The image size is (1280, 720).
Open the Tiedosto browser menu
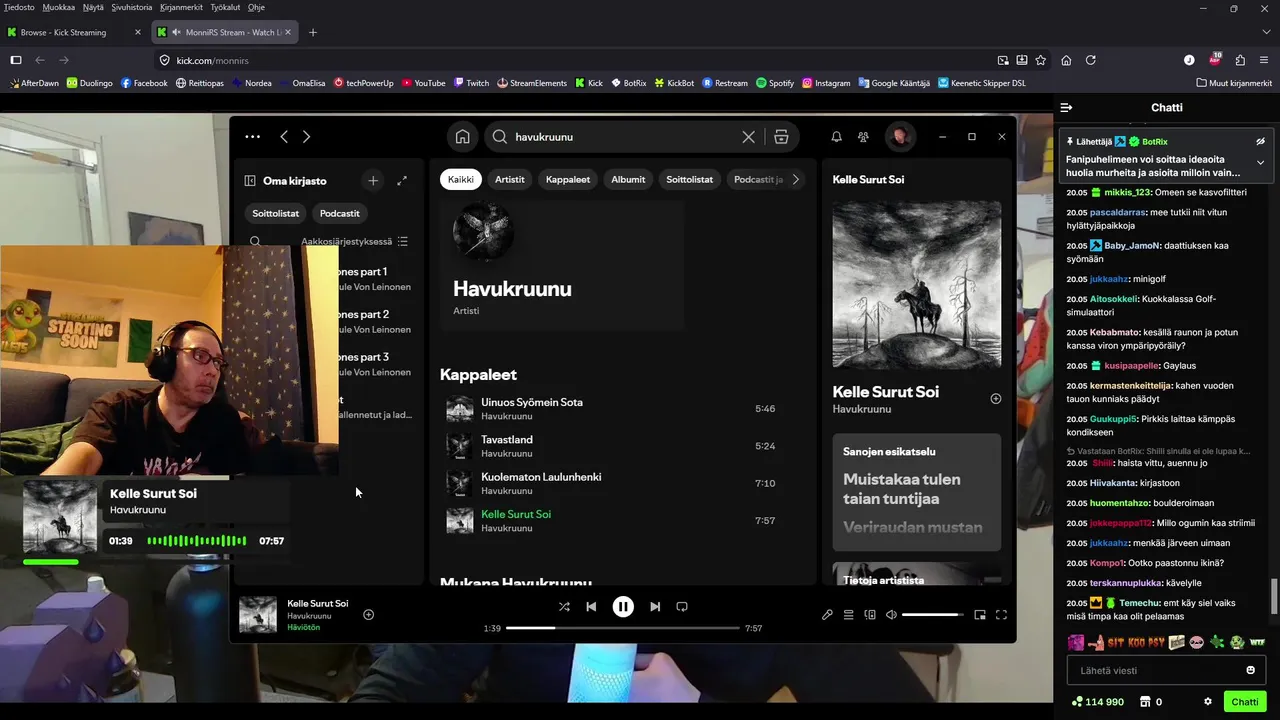[x=19, y=7]
